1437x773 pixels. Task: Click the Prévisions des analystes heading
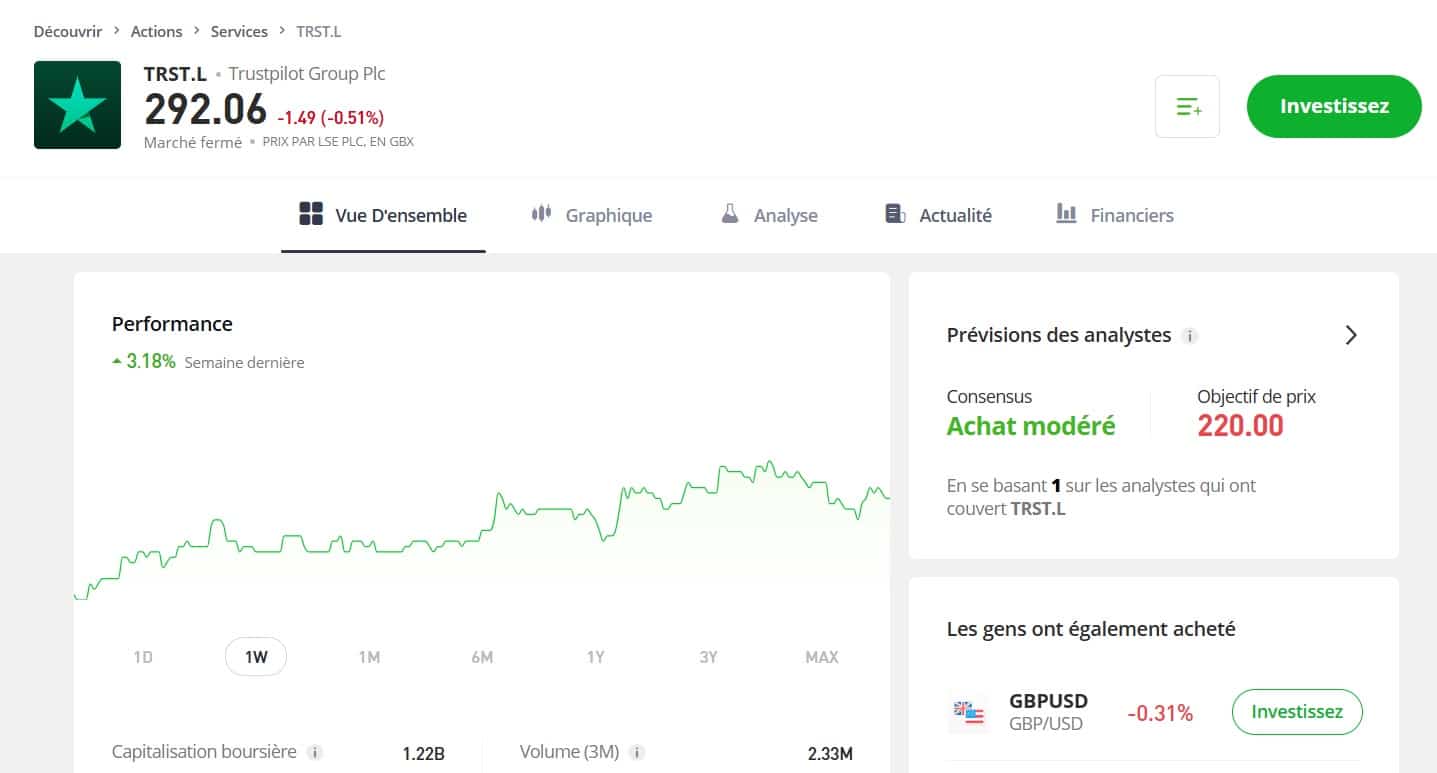pos(1059,335)
